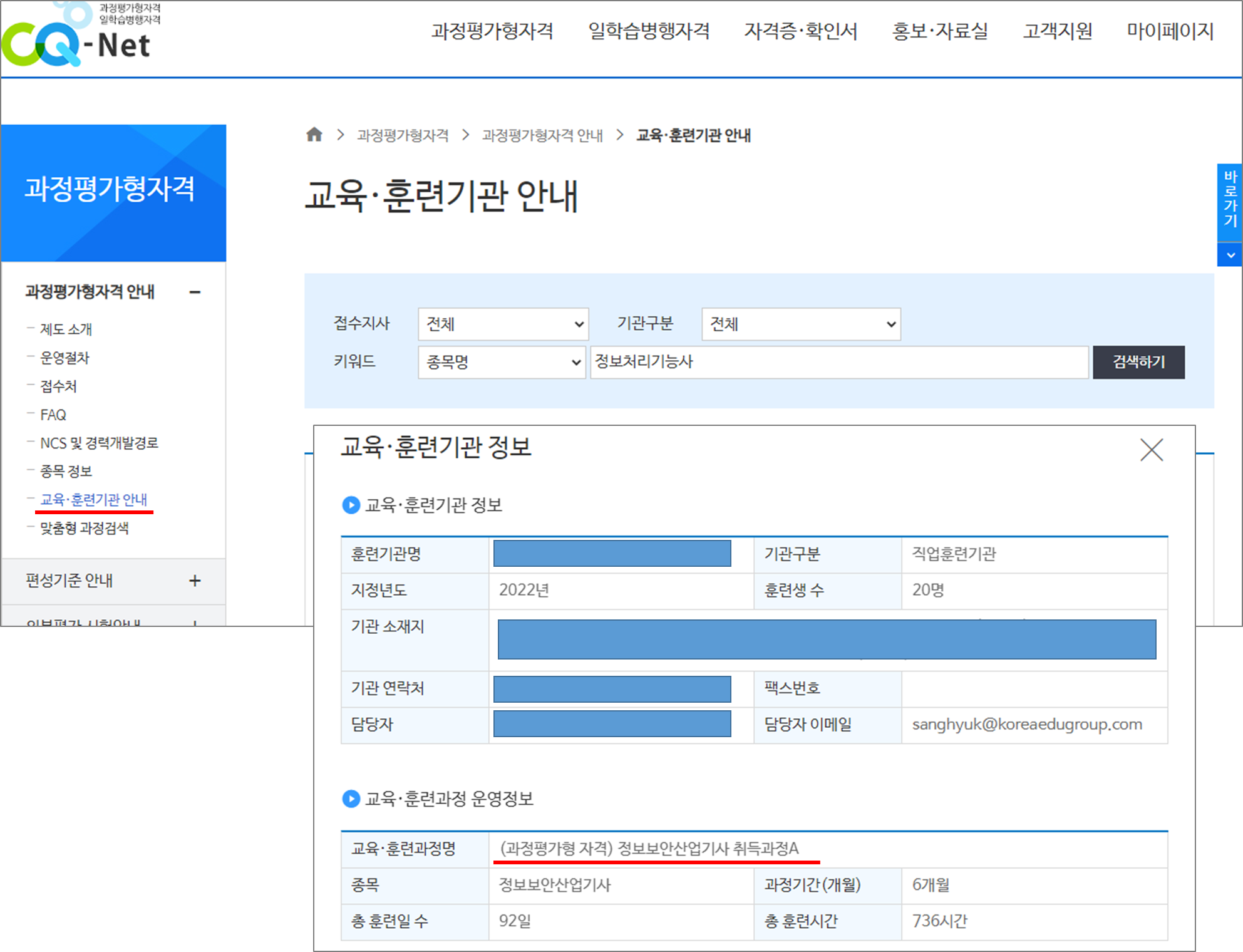Click the keyword search input field
Image resolution: width=1243 pixels, height=952 pixels.
click(838, 362)
